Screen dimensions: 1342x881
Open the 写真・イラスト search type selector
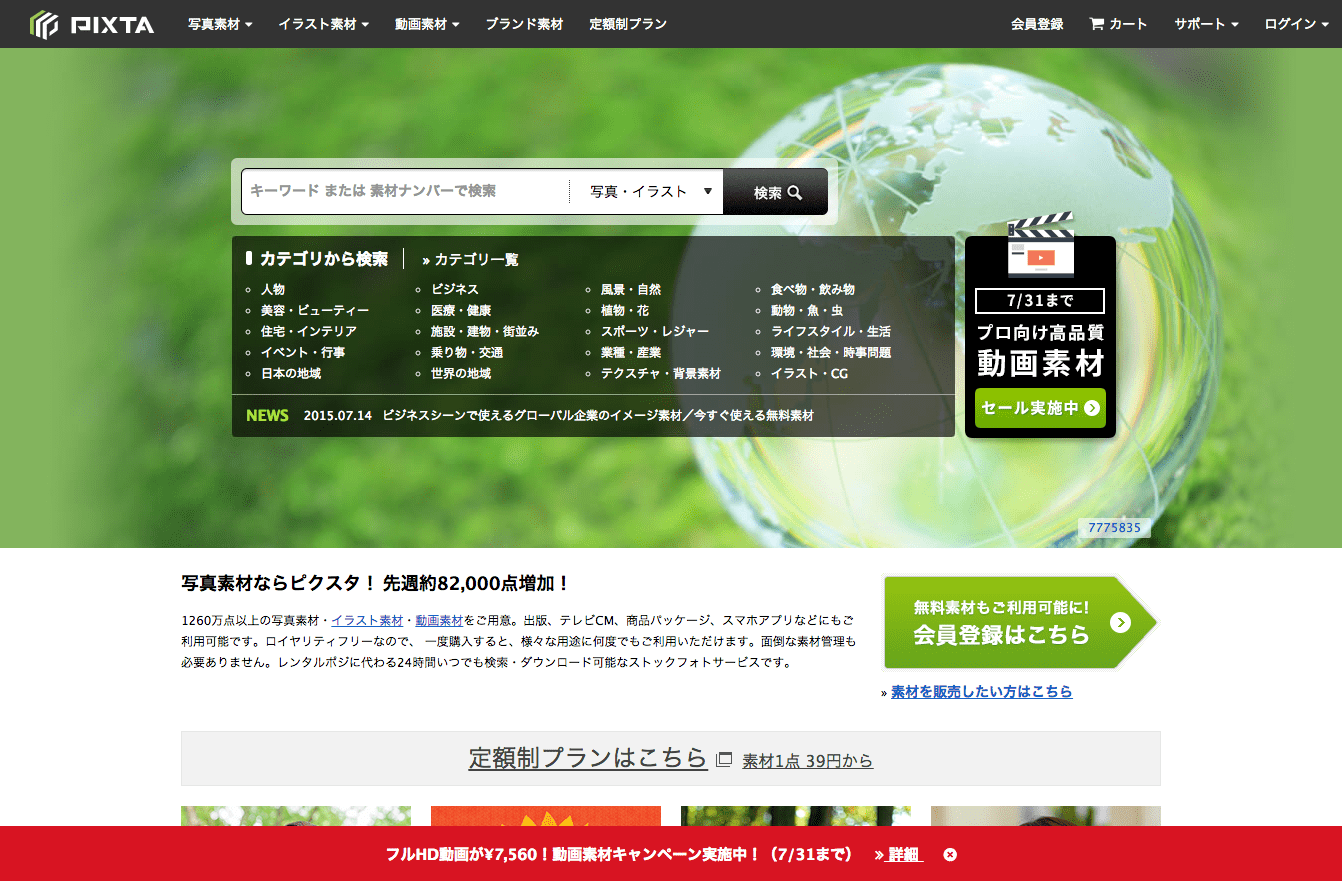650,192
